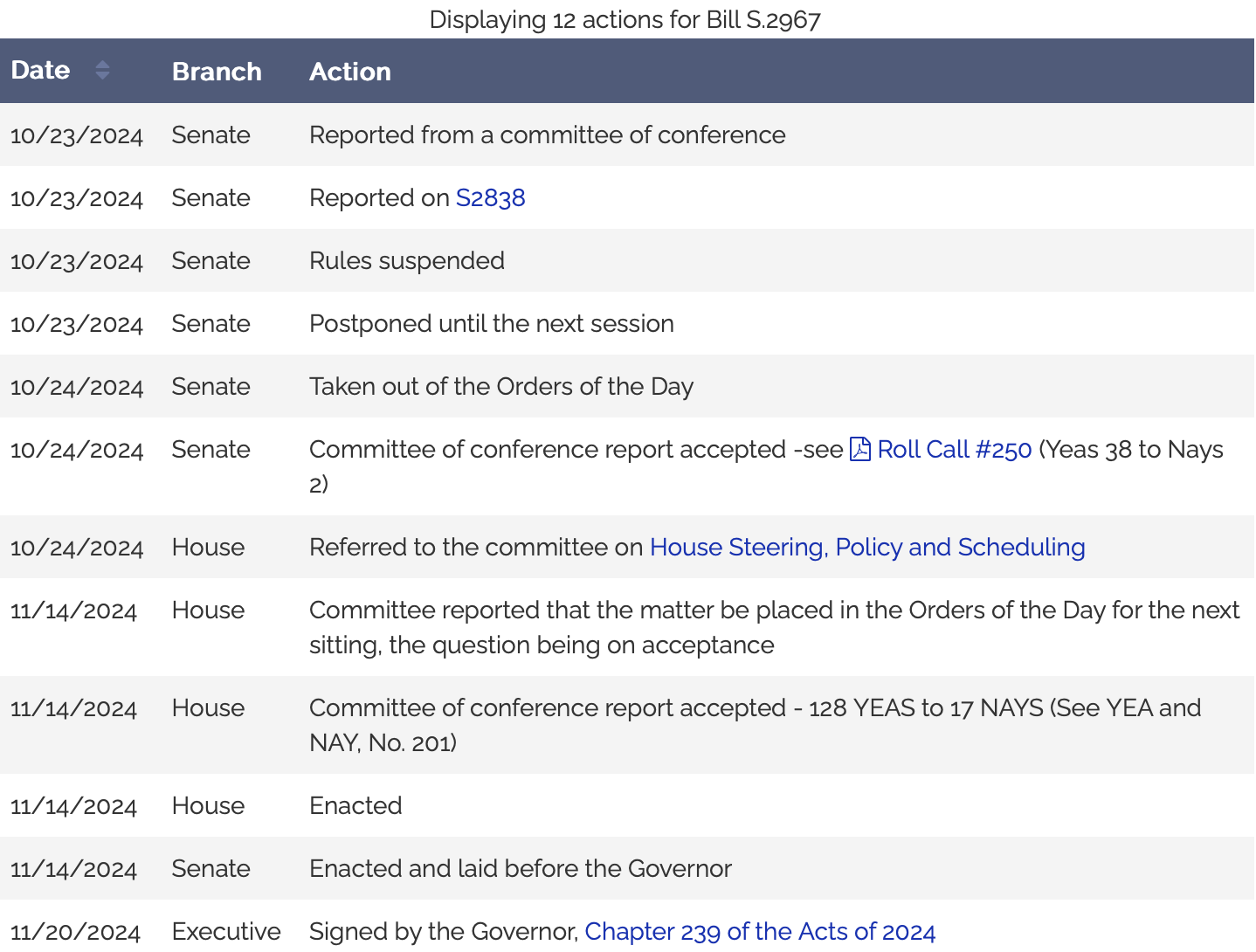
Task: Click the House 'Enacted' action text
Action: pyautogui.click(x=355, y=806)
